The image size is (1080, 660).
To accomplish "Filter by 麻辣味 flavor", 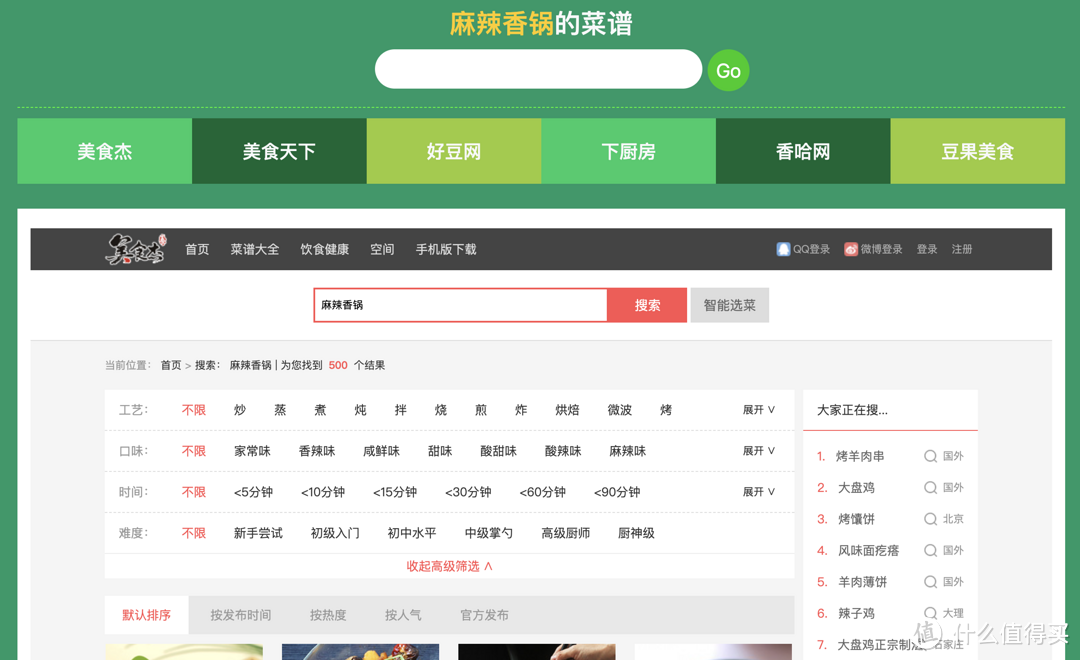I will point(627,451).
